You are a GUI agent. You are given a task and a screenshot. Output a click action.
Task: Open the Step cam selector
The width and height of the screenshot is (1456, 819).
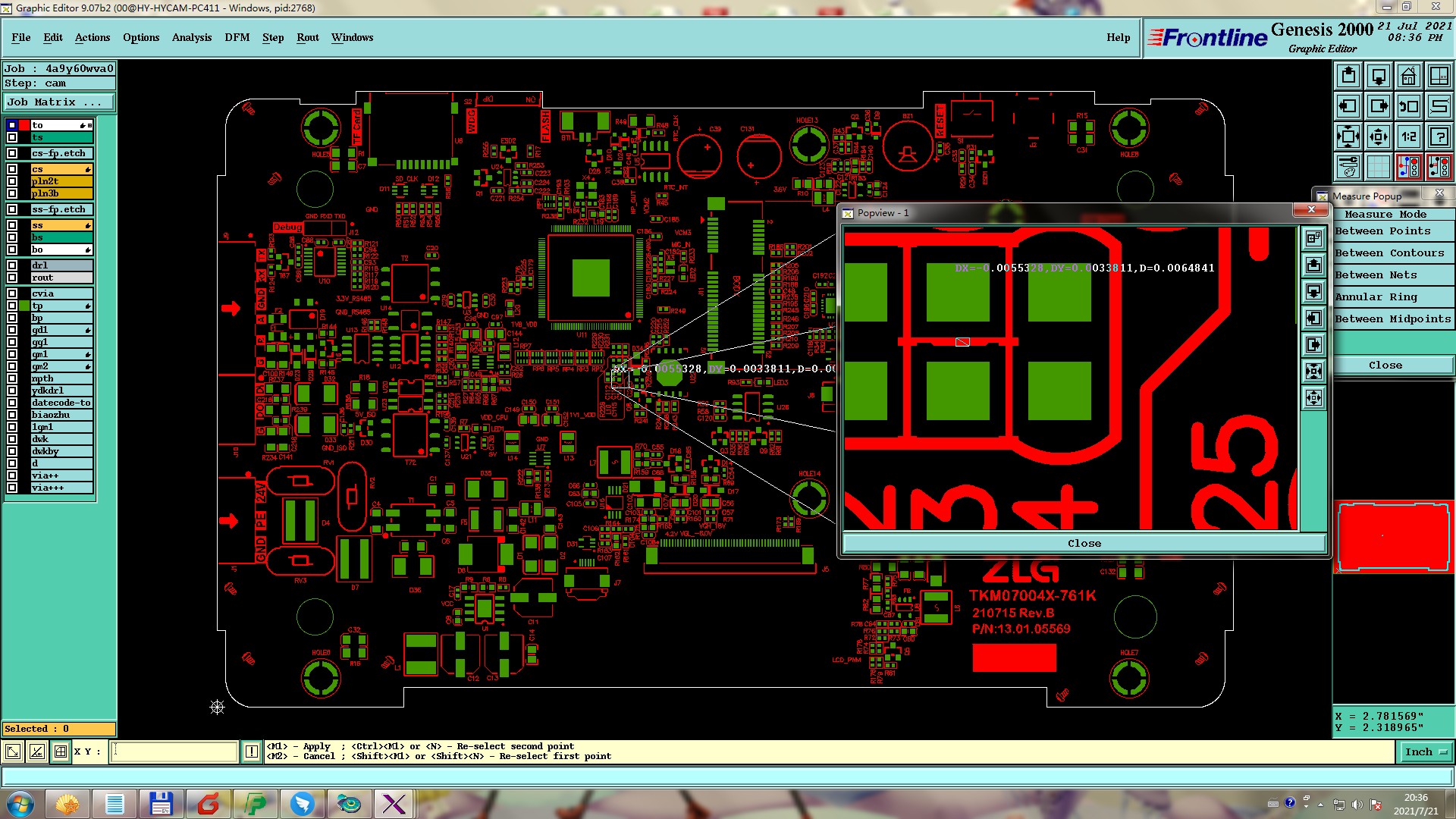tap(59, 83)
